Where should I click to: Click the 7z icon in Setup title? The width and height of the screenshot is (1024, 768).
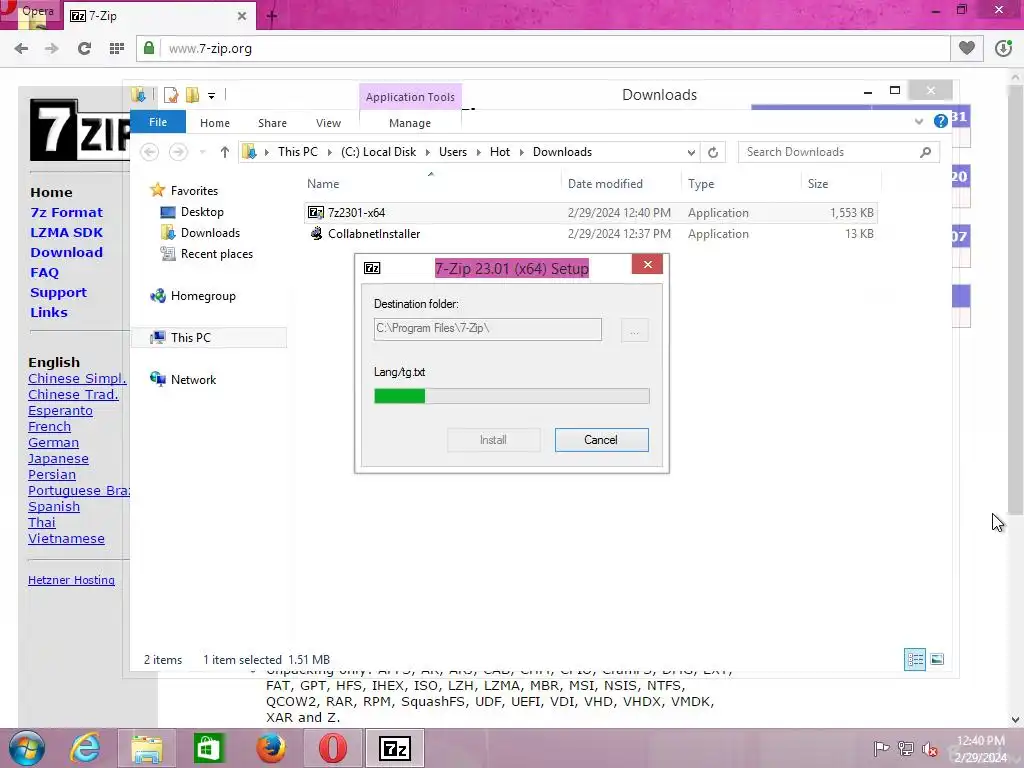(x=372, y=268)
